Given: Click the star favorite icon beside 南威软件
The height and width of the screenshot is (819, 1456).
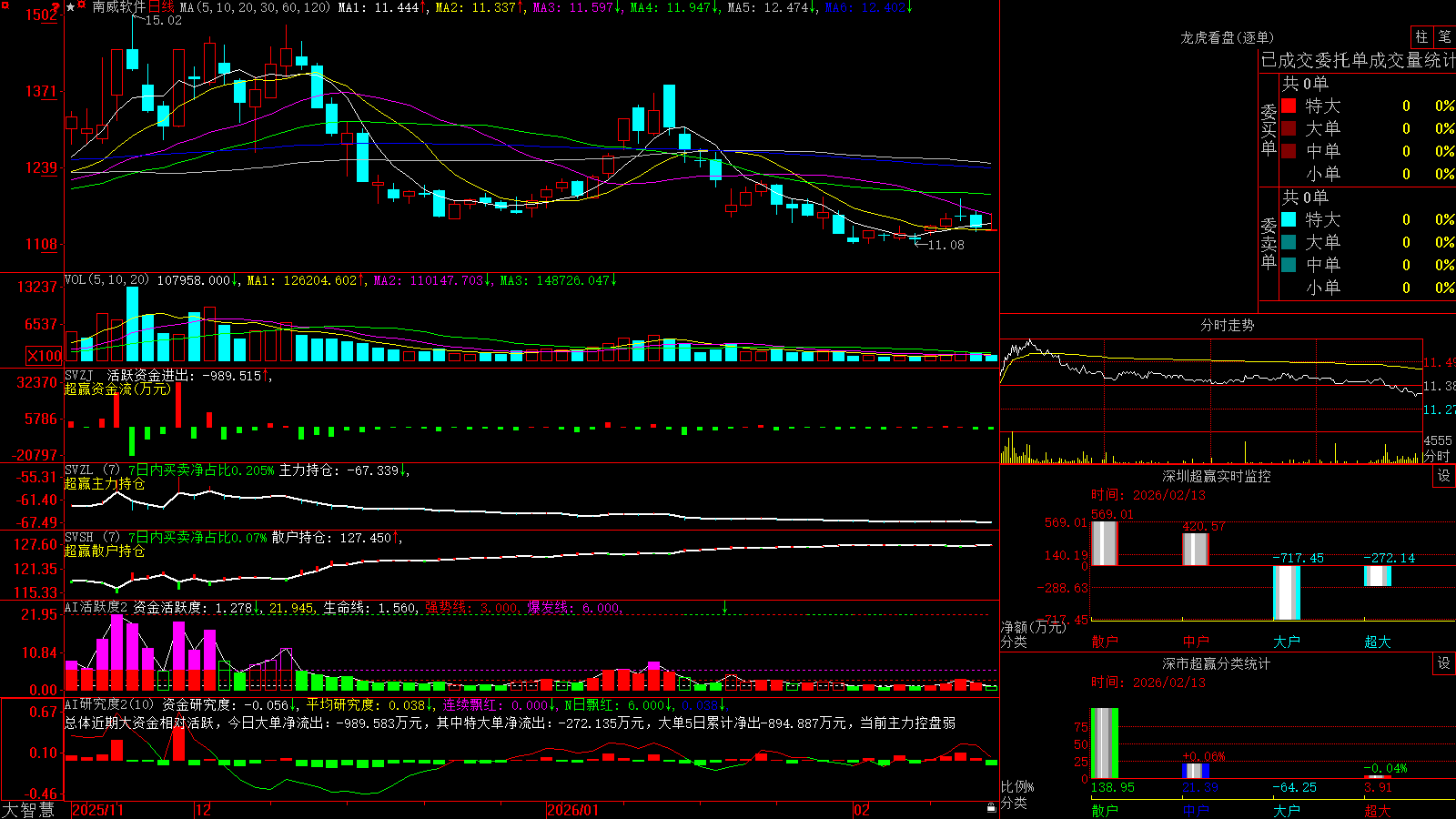Looking at the screenshot, I should coord(70,7).
